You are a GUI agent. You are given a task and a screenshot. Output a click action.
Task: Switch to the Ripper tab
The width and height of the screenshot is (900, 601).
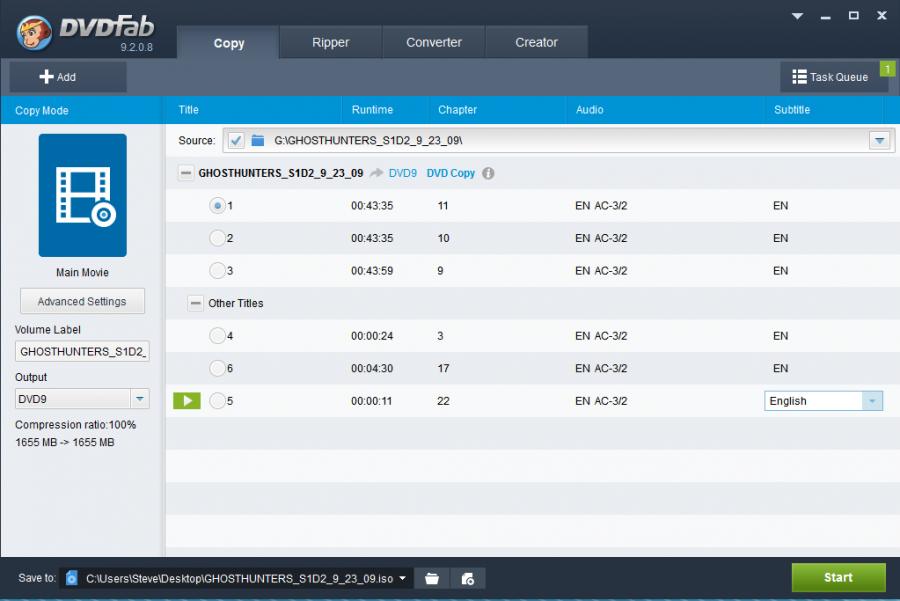coord(330,42)
